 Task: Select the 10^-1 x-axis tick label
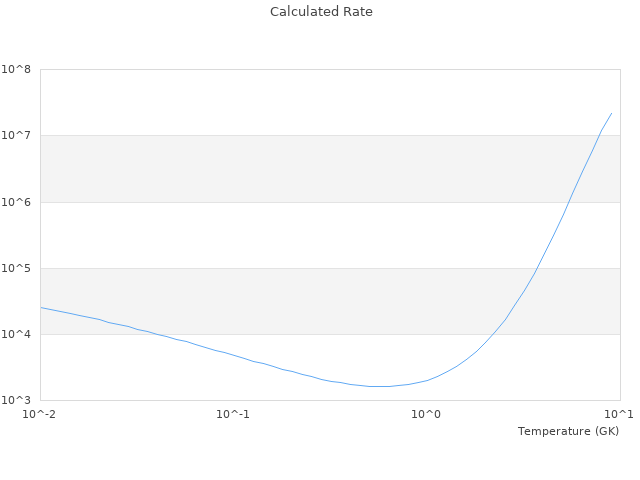(233, 414)
